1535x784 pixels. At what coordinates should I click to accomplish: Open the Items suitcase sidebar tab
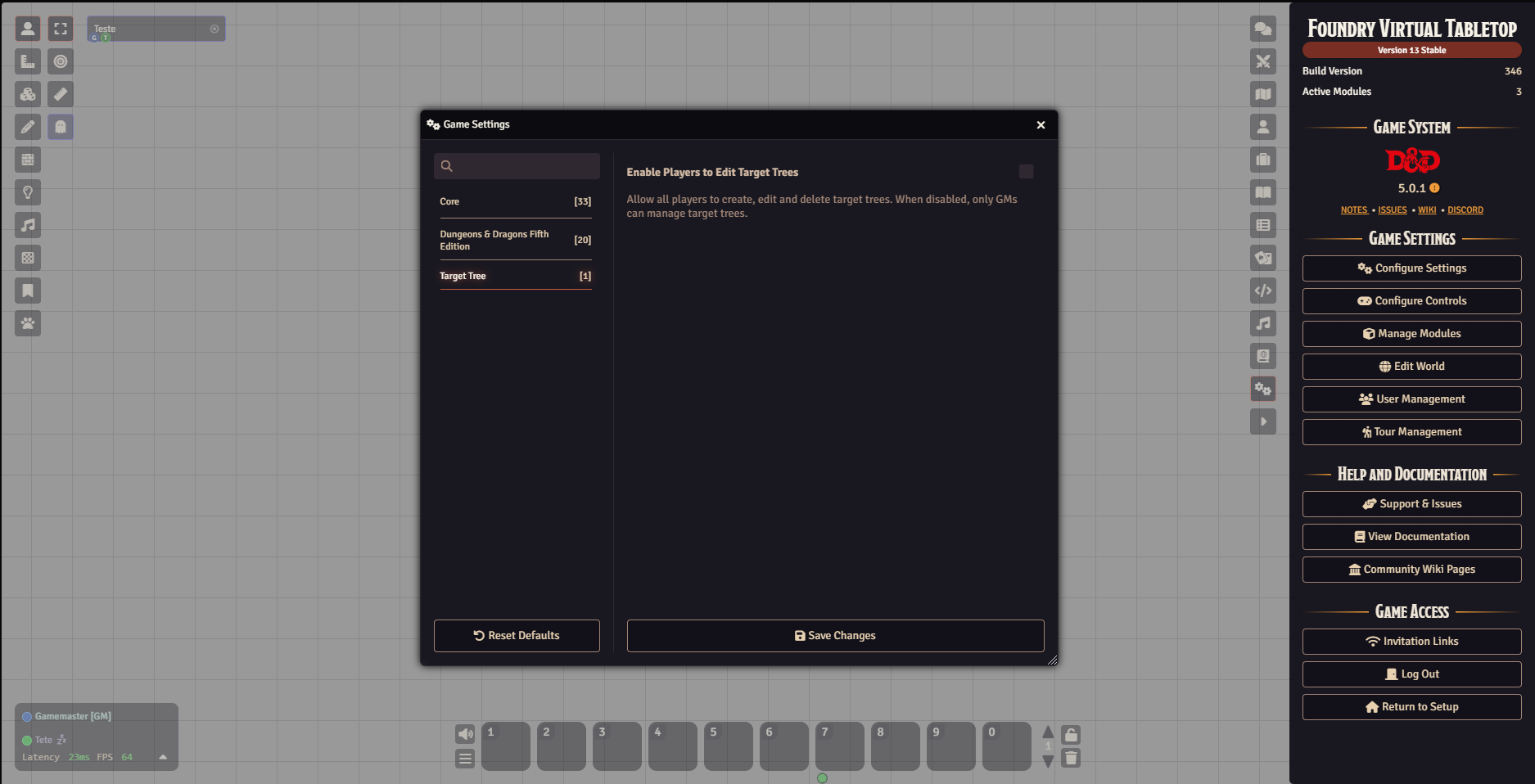pos(1263,160)
